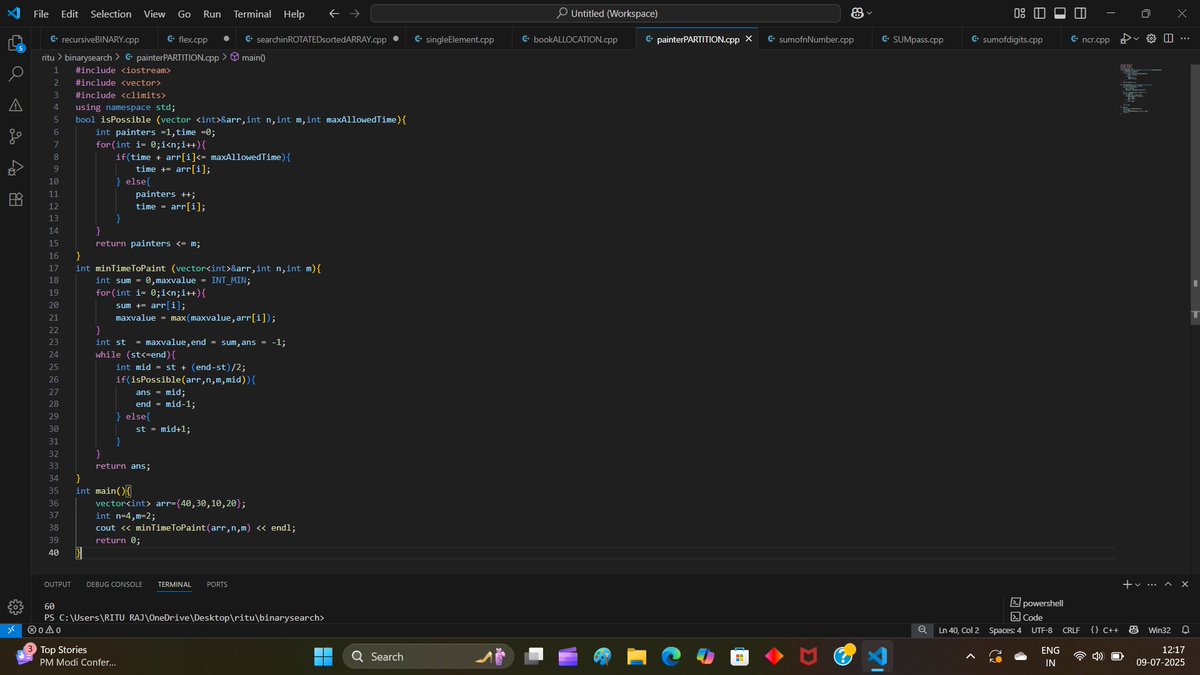1200x675 pixels.
Task: Open the Source Control view
Action: 16,136
